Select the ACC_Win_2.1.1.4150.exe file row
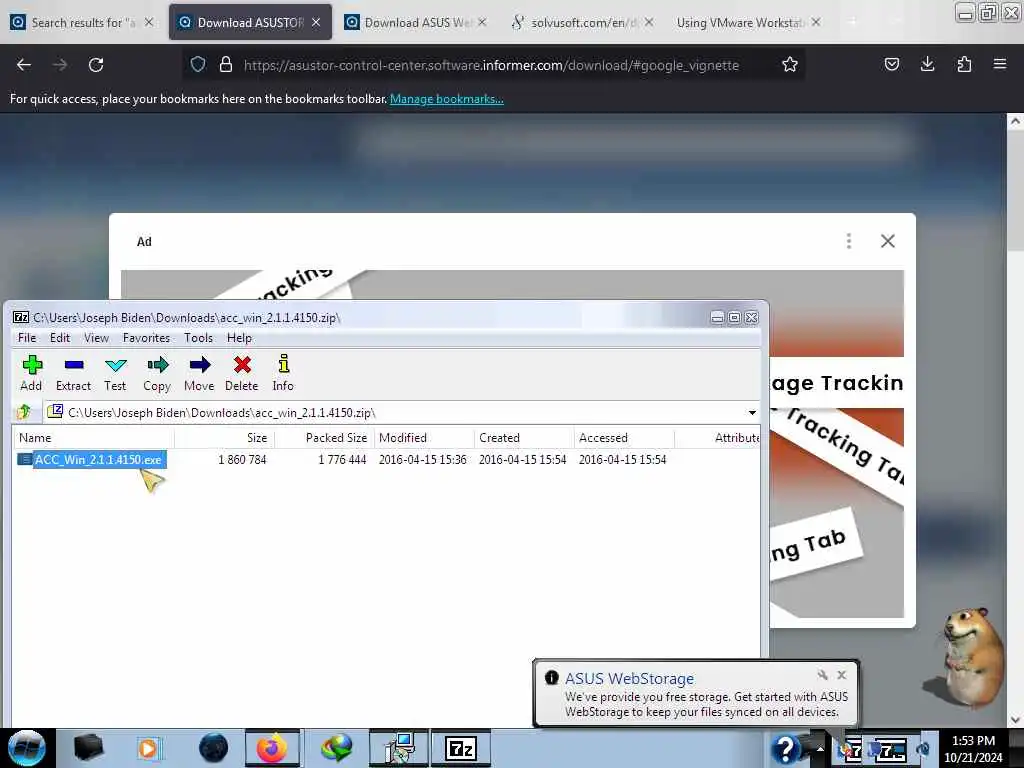1024x768 pixels. tap(385, 460)
